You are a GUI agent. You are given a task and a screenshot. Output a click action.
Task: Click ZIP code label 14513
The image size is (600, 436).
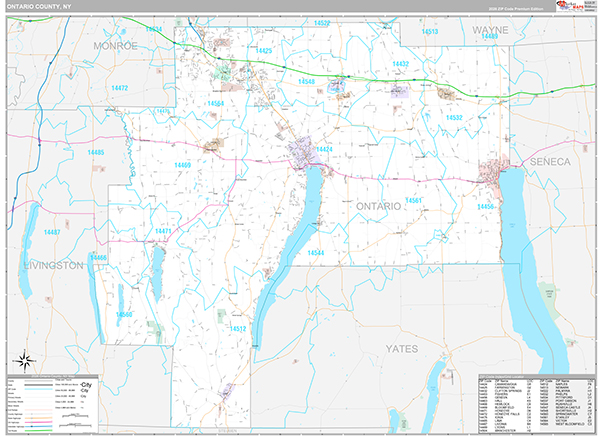pyautogui.click(x=429, y=31)
